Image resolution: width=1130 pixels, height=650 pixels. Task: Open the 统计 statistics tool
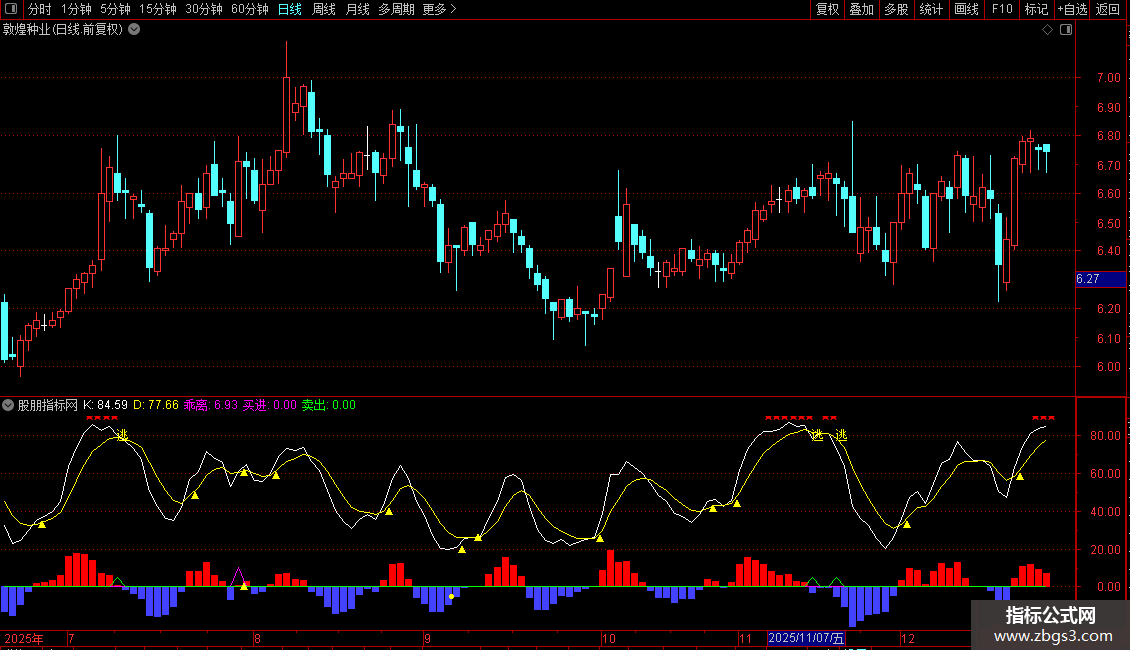point(931,9)
